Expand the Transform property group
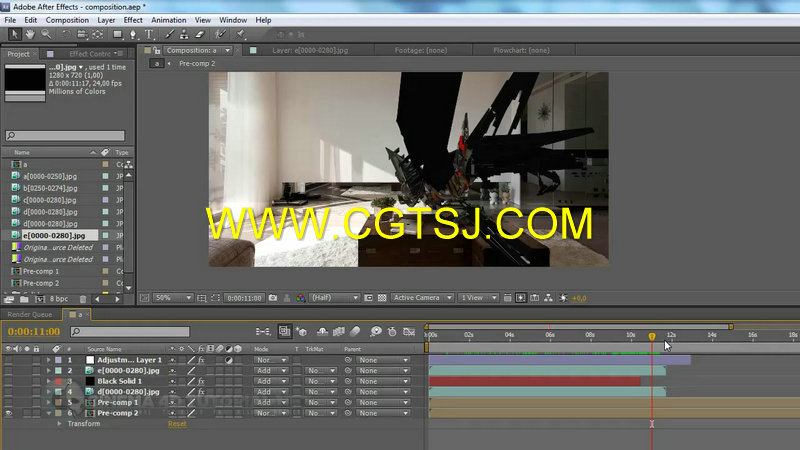Screen dimensions: 800x450 tap(60, 424)
